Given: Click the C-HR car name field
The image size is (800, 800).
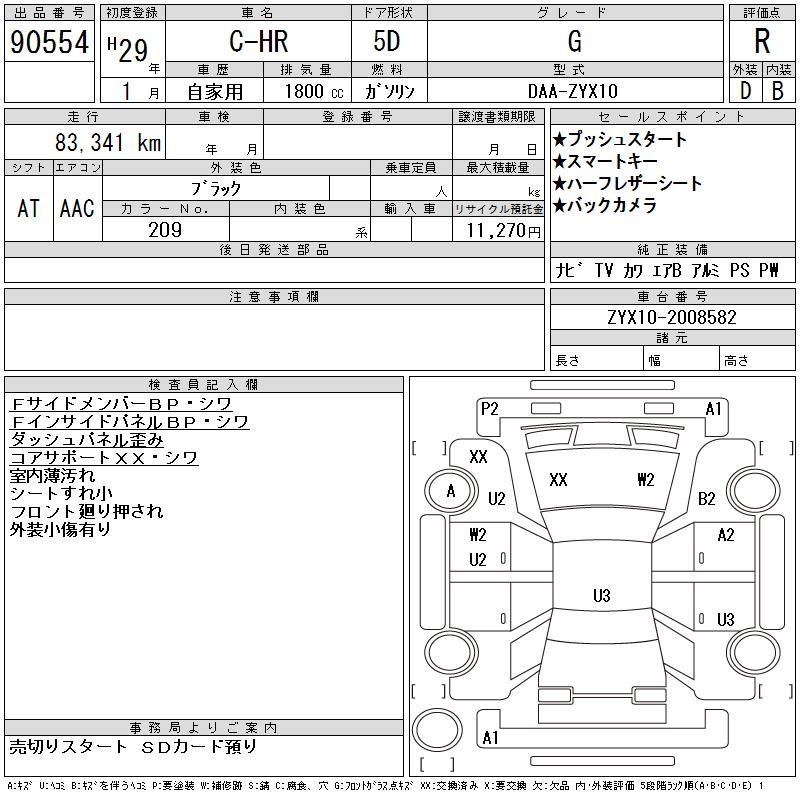Looking at the screenshot, I should coord(257,42).
